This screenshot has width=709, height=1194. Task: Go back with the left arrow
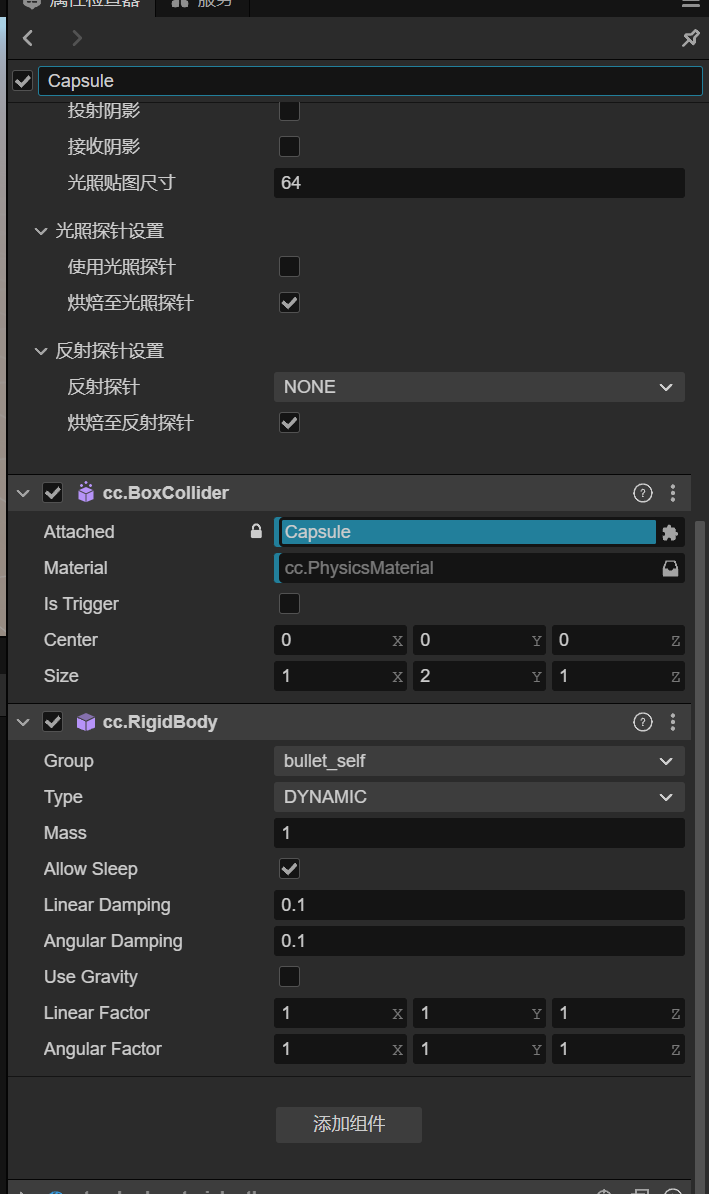[28, 38]
